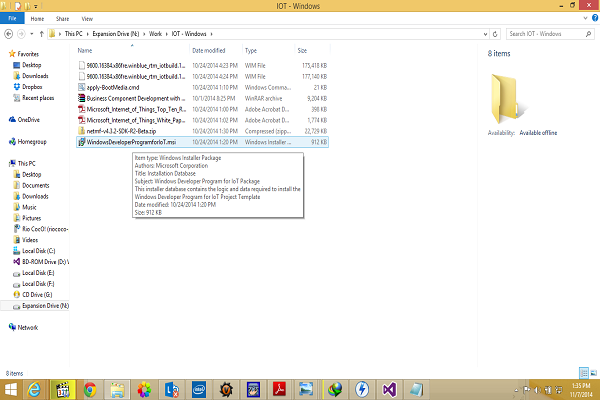Screen dimensions: 600x400
Task: Click the folder preview thumbnail in details pane
Action: click(x=508, y=99)
